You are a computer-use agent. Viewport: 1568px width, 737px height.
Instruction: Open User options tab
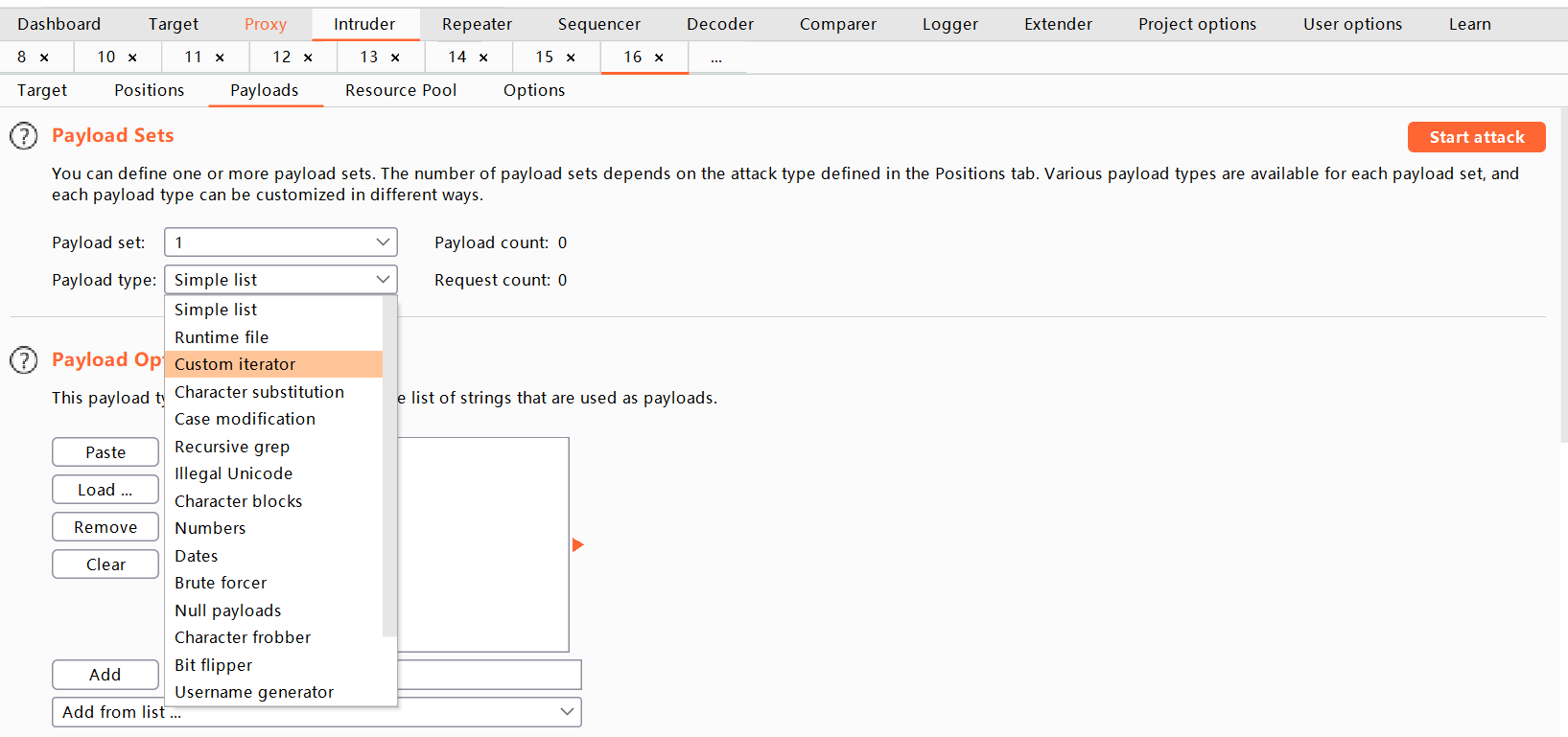(x=1352, y=24)
